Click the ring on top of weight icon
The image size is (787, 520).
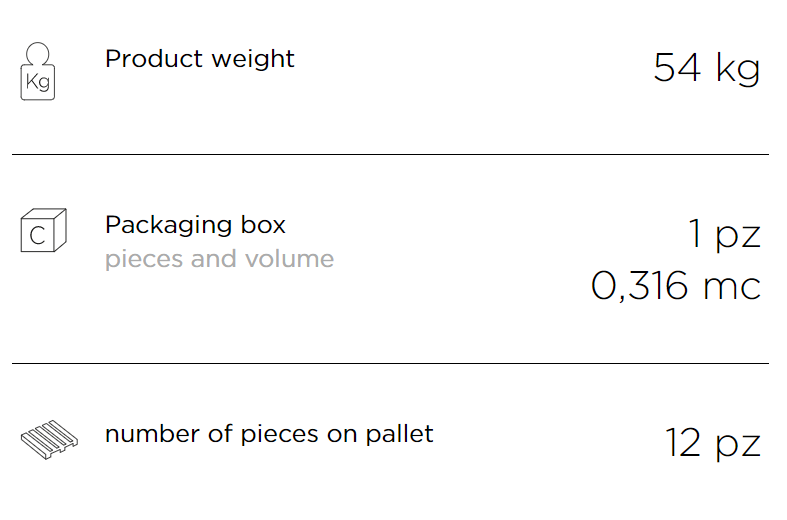pos(38,54)
